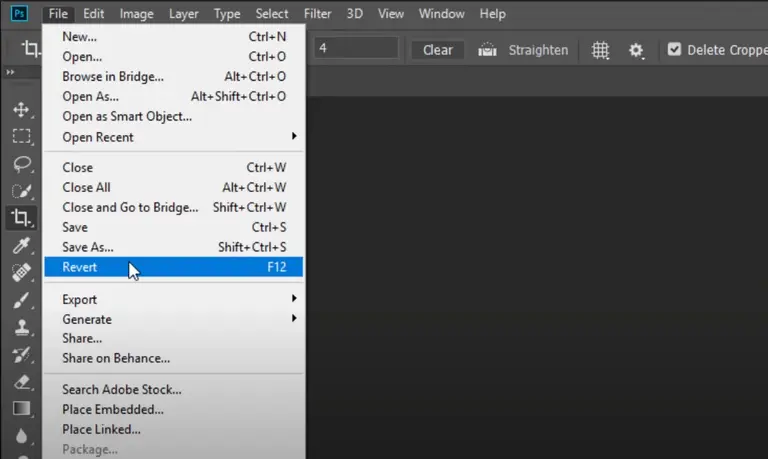
Task: Open the View menu
Action: pos(390,14)
